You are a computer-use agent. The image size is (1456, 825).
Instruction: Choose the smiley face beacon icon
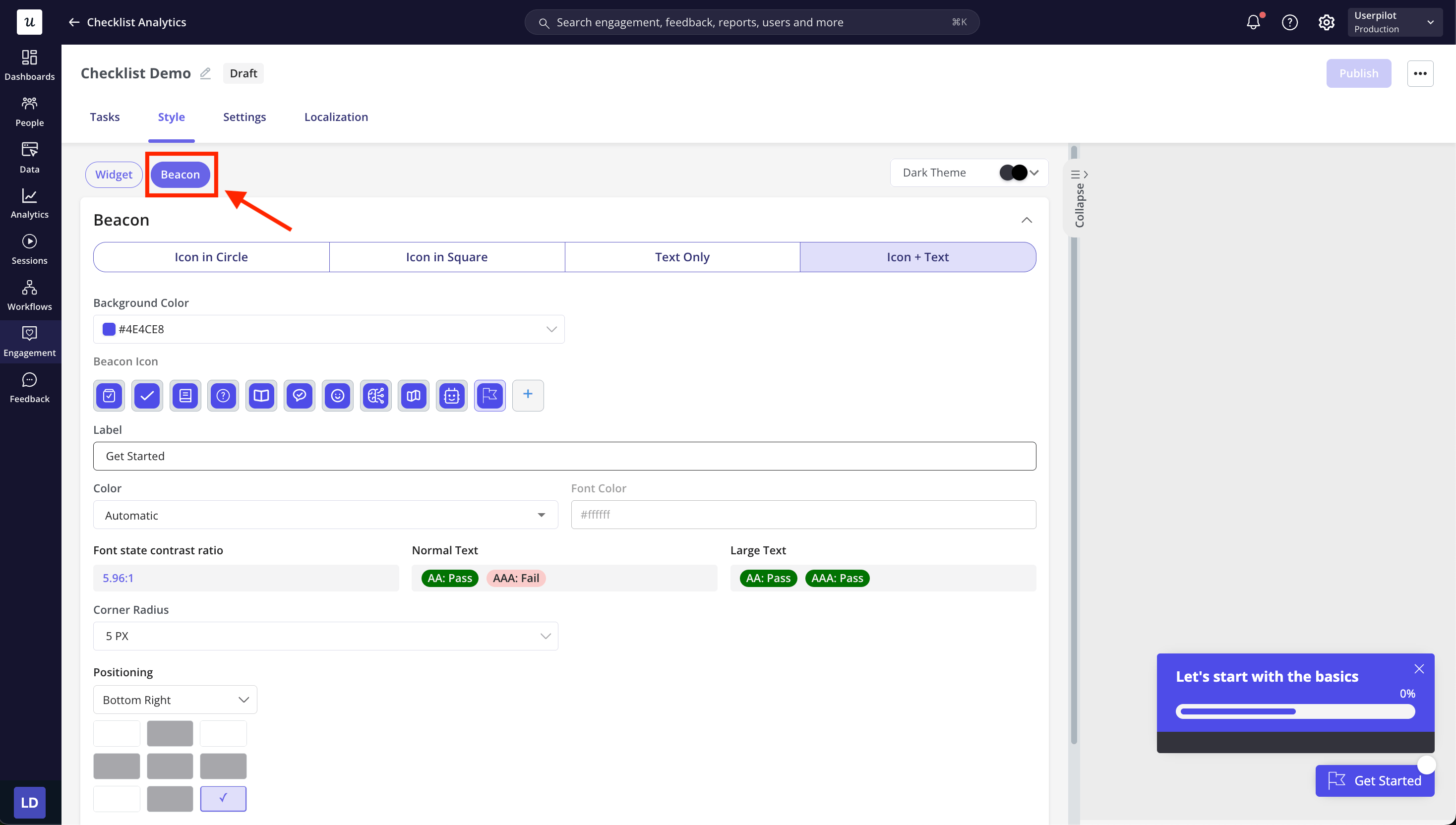(338, 396)
